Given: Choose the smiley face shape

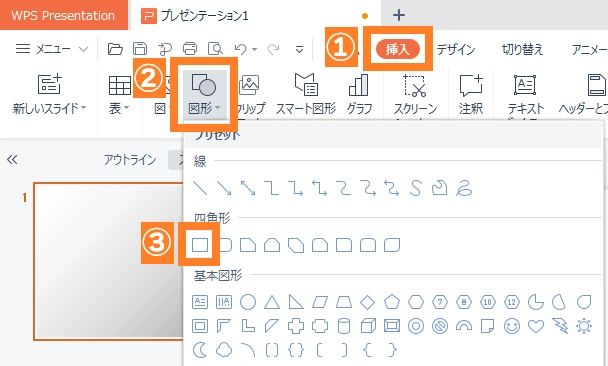Looking at the screenshot, I should point(512,326).
